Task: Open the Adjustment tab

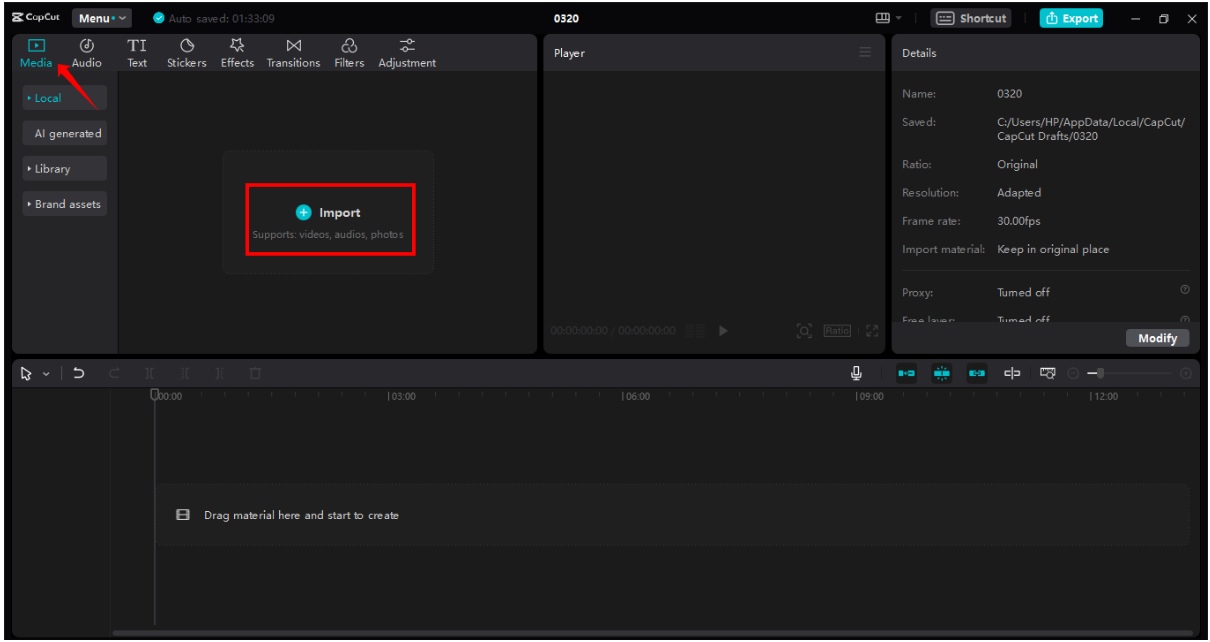Action: (407, 53)
